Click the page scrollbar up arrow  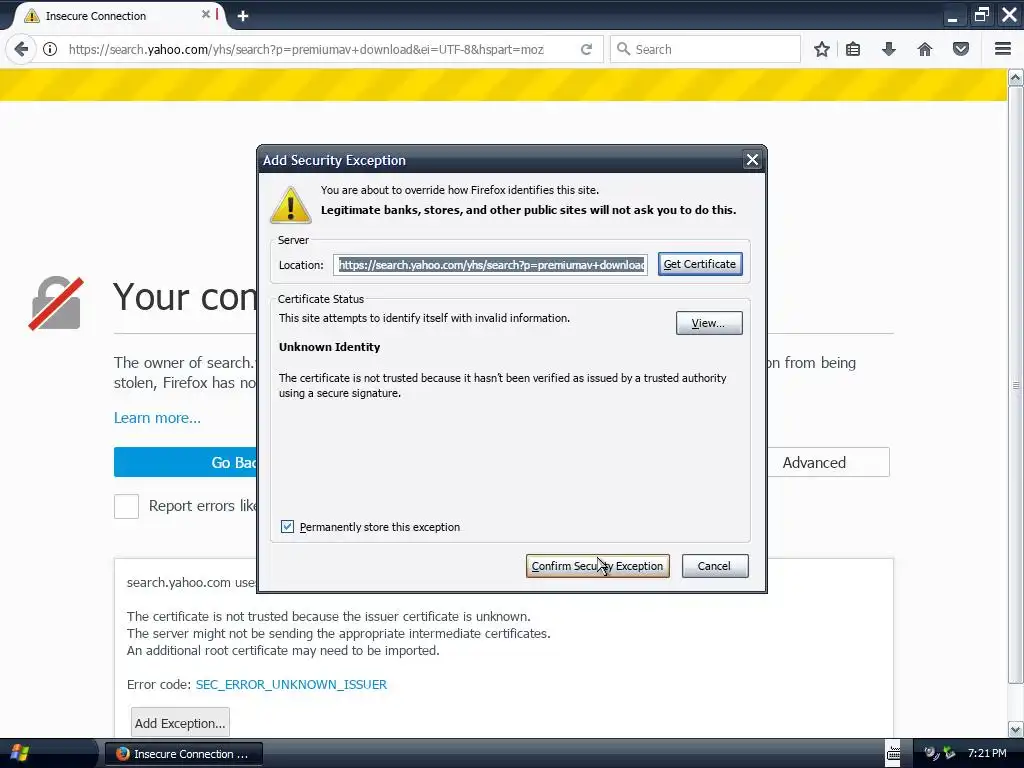1016,77
